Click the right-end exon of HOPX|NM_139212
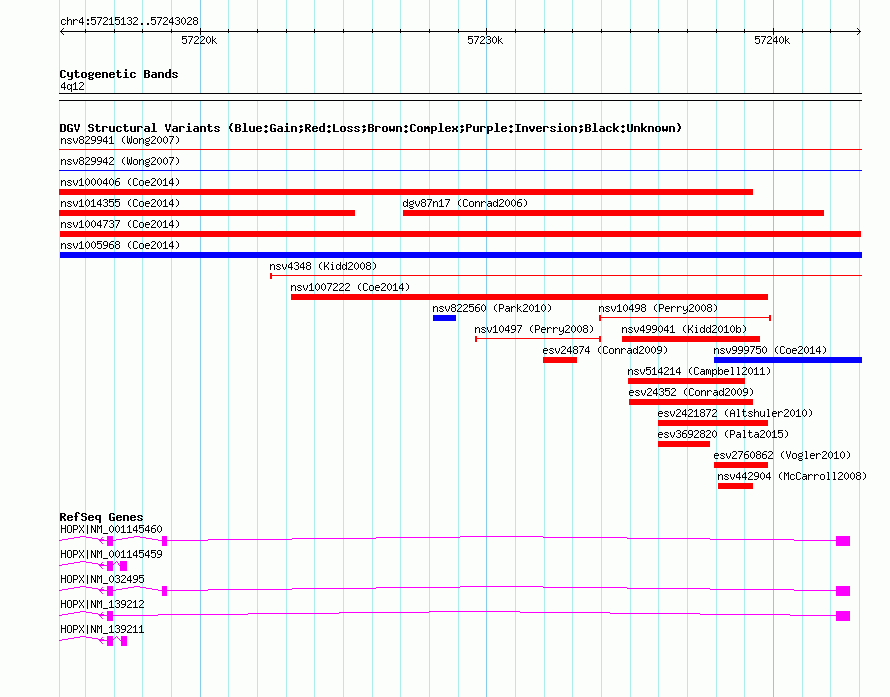Image resolution: width=890 pixels, height=697 pixels. pyautogui.click(x=843, y=616)
